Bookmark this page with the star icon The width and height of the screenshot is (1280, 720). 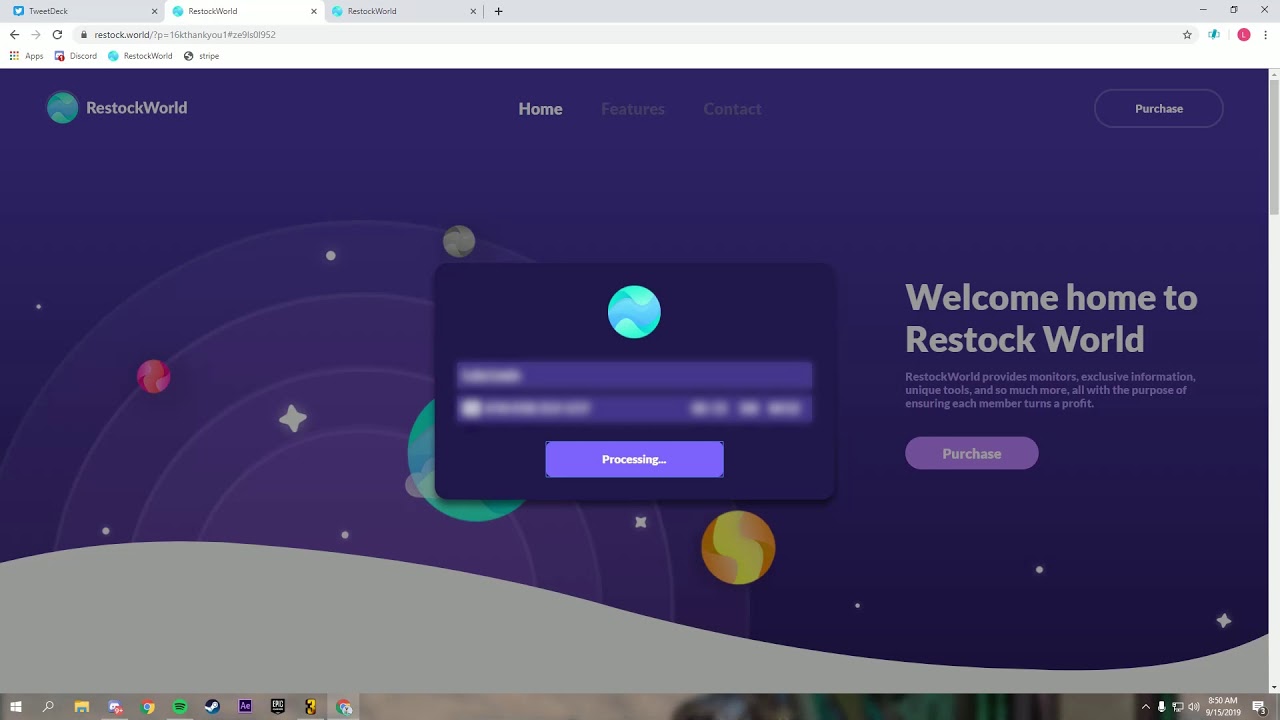[x=1187, y=34]
